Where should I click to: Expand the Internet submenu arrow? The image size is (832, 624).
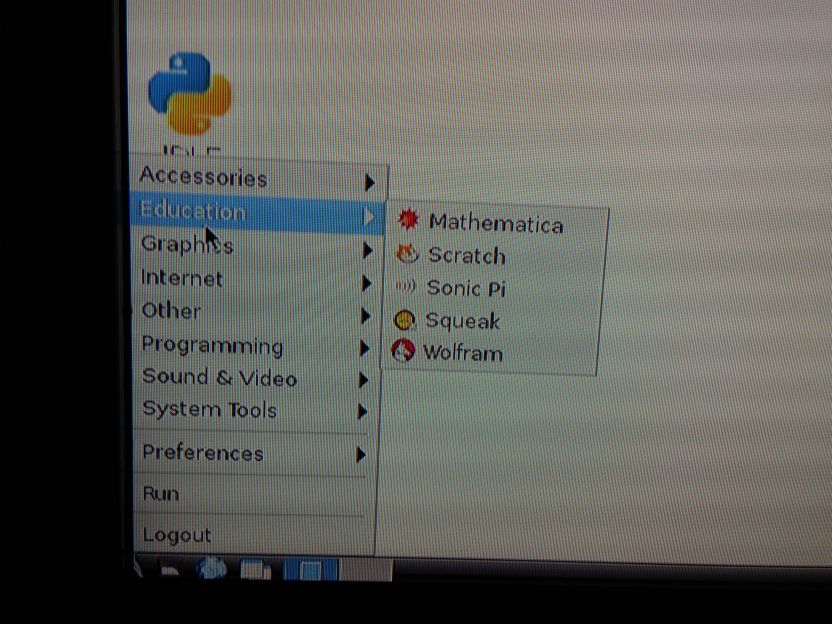[366, 283]
